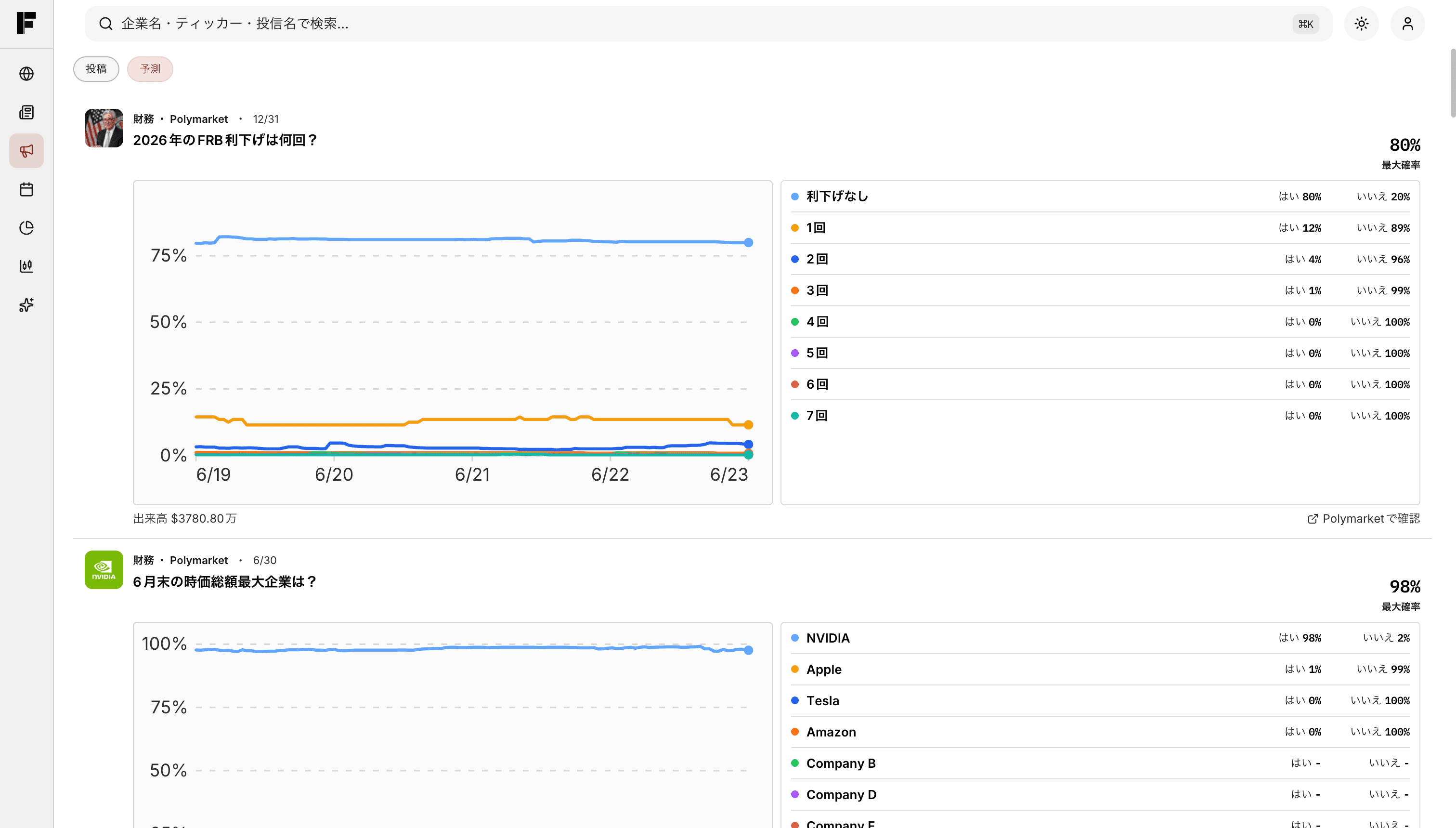This screenshot has height=828, width=1456.
Task: Click the light blue endpoint on FRB chart
Action: tap(748, 242)
